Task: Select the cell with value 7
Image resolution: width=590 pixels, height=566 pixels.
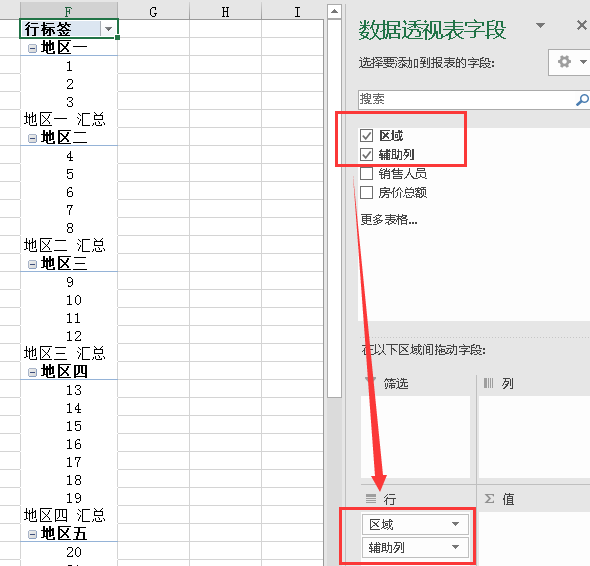Action: coord(69,210)
